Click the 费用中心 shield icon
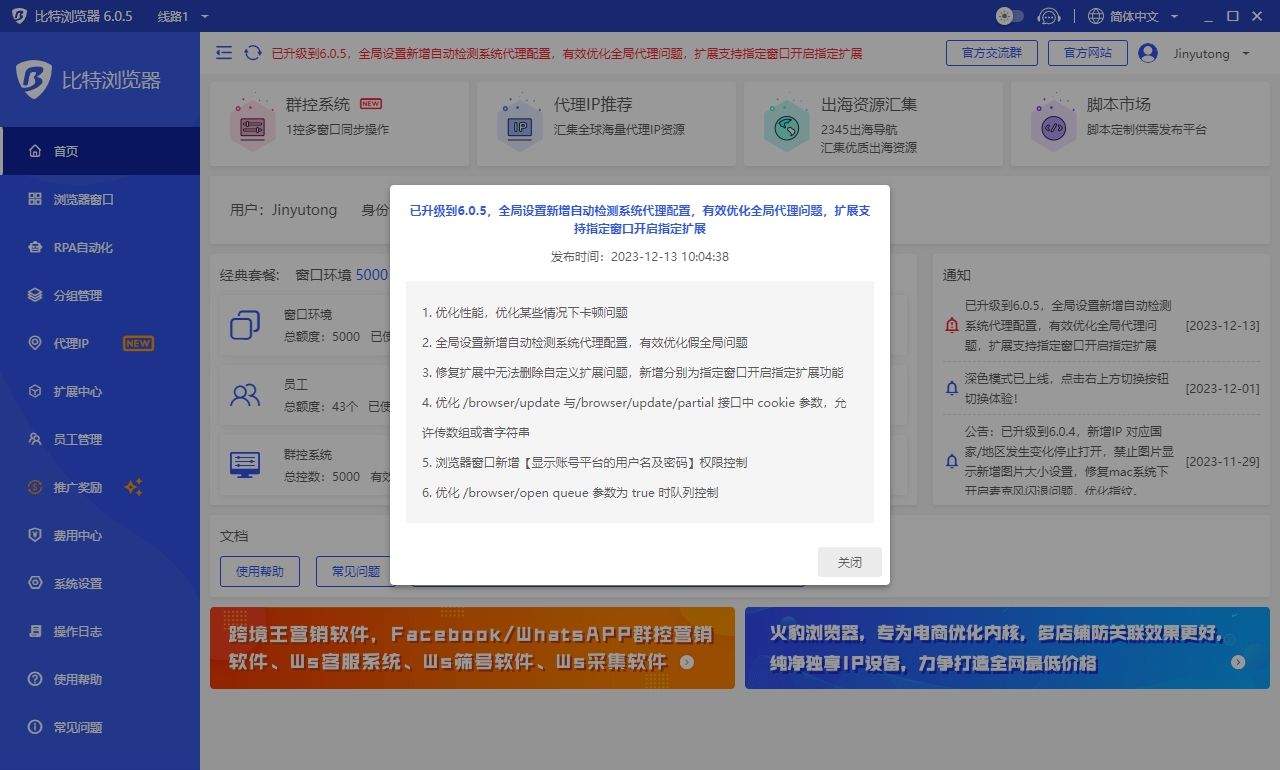Screen dimensions: 1280x770 (x=35, y=535)
